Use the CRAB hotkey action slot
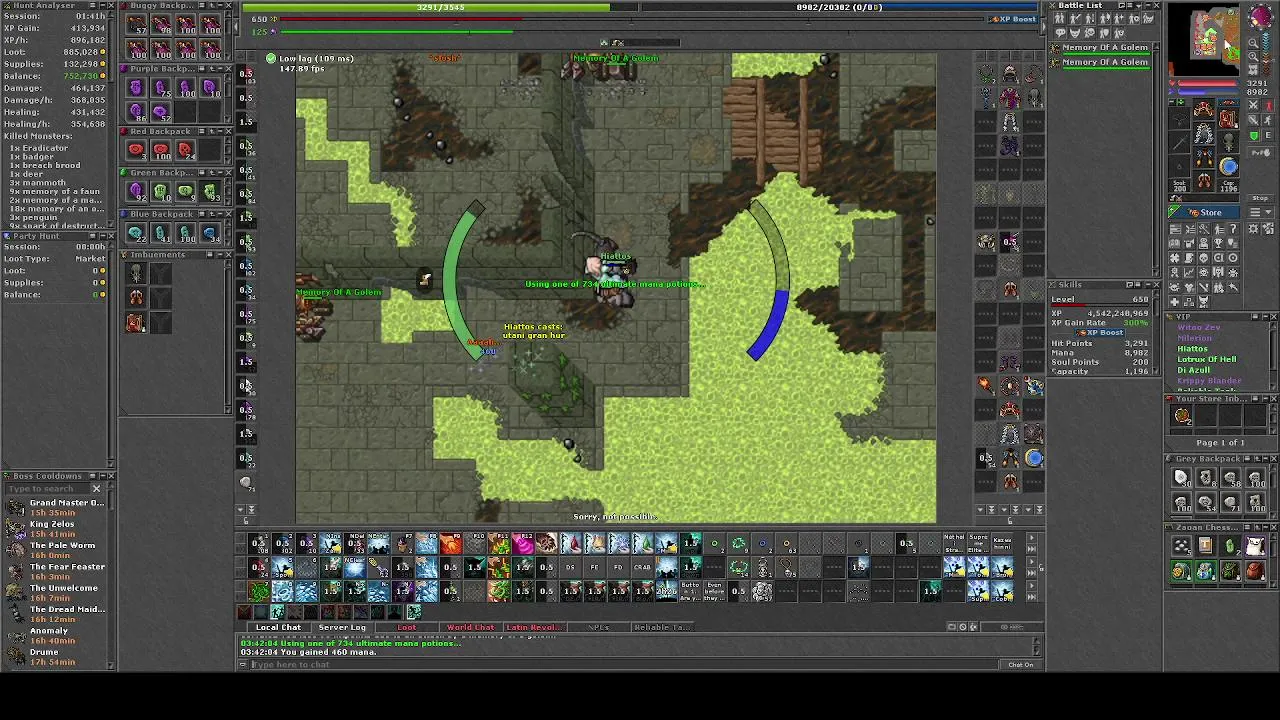This screenshot has height=720, width=1280. (642, 567)
